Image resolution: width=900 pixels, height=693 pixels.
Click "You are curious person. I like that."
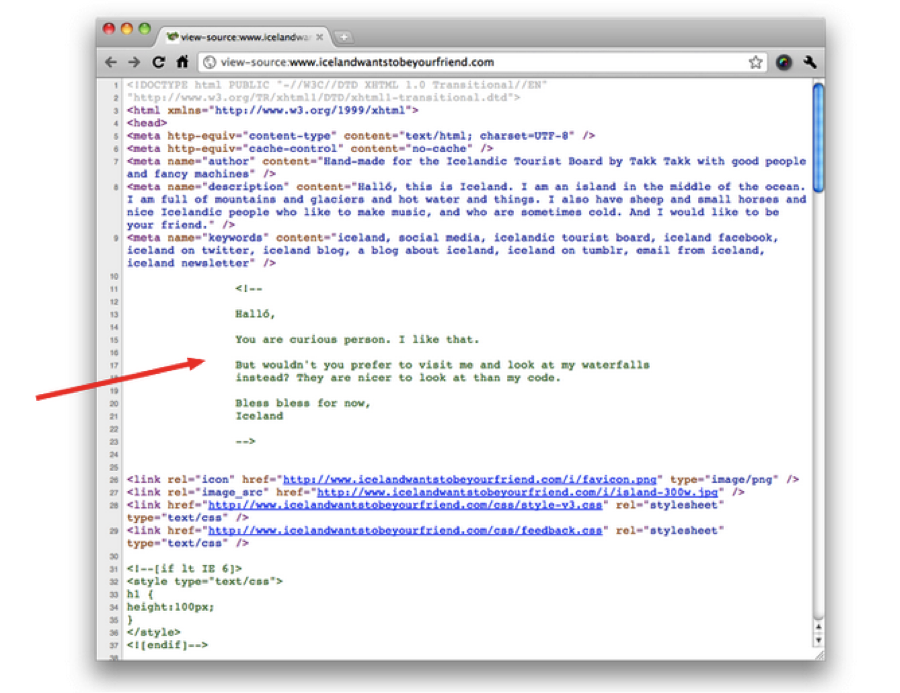(356, 339)
